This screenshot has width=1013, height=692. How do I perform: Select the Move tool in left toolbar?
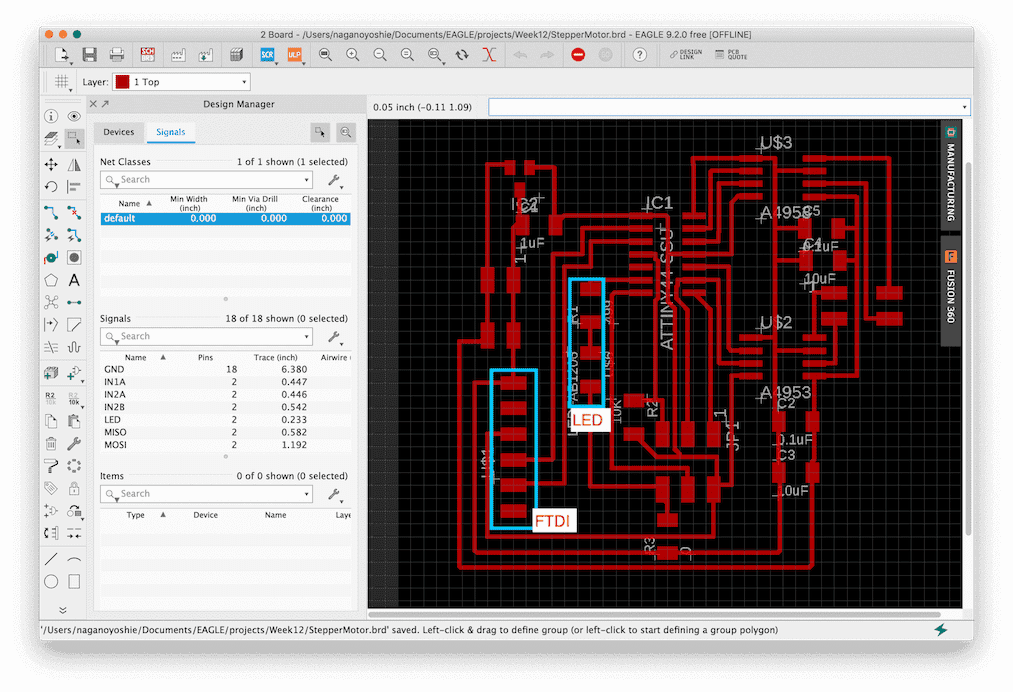pyautogui.click(x=51, y=164)
